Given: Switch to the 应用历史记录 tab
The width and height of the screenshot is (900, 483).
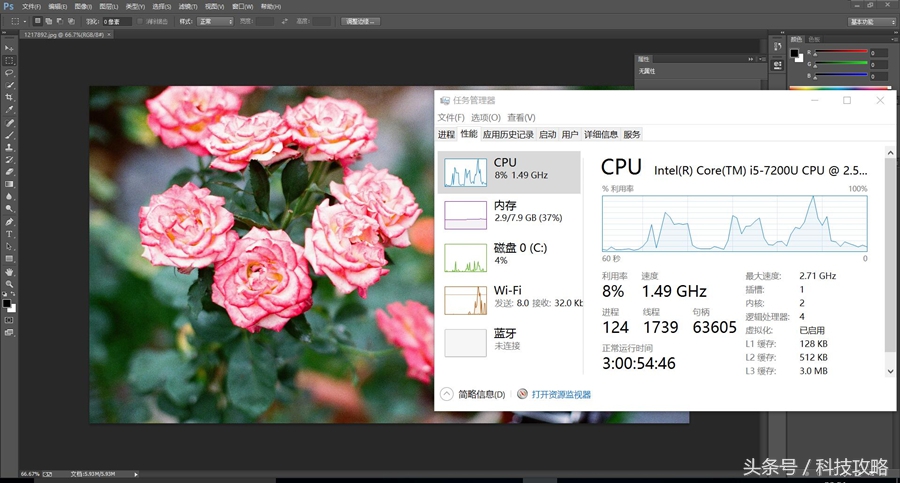Looking at the screenshot, I should tap(508, 135).
